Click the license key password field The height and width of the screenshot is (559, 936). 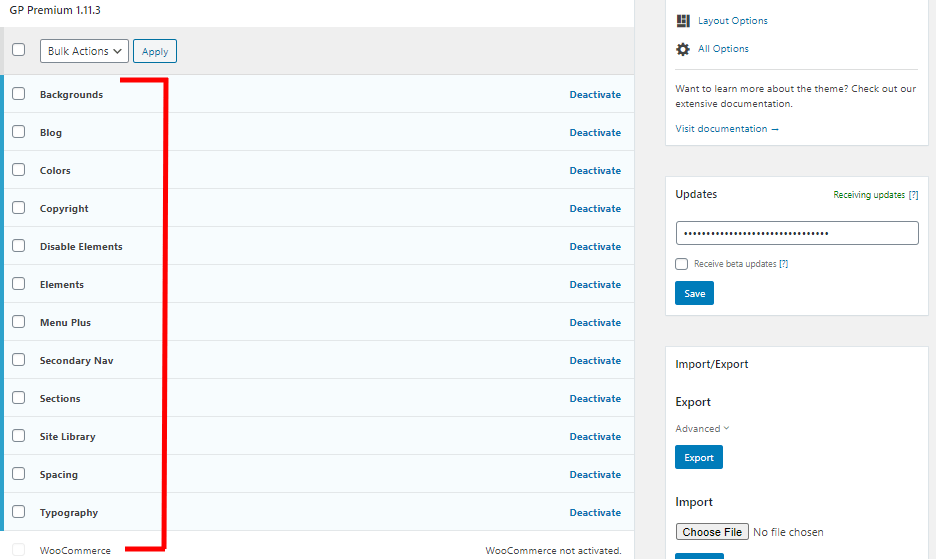pyautogui.click(x=797, y=233)
